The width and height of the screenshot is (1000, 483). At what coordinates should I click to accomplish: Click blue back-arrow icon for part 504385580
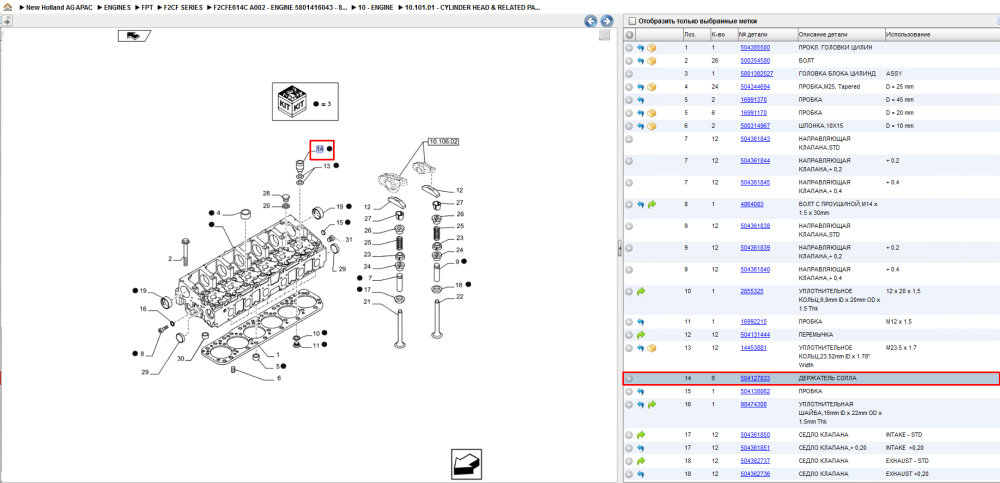pos(640,48)
